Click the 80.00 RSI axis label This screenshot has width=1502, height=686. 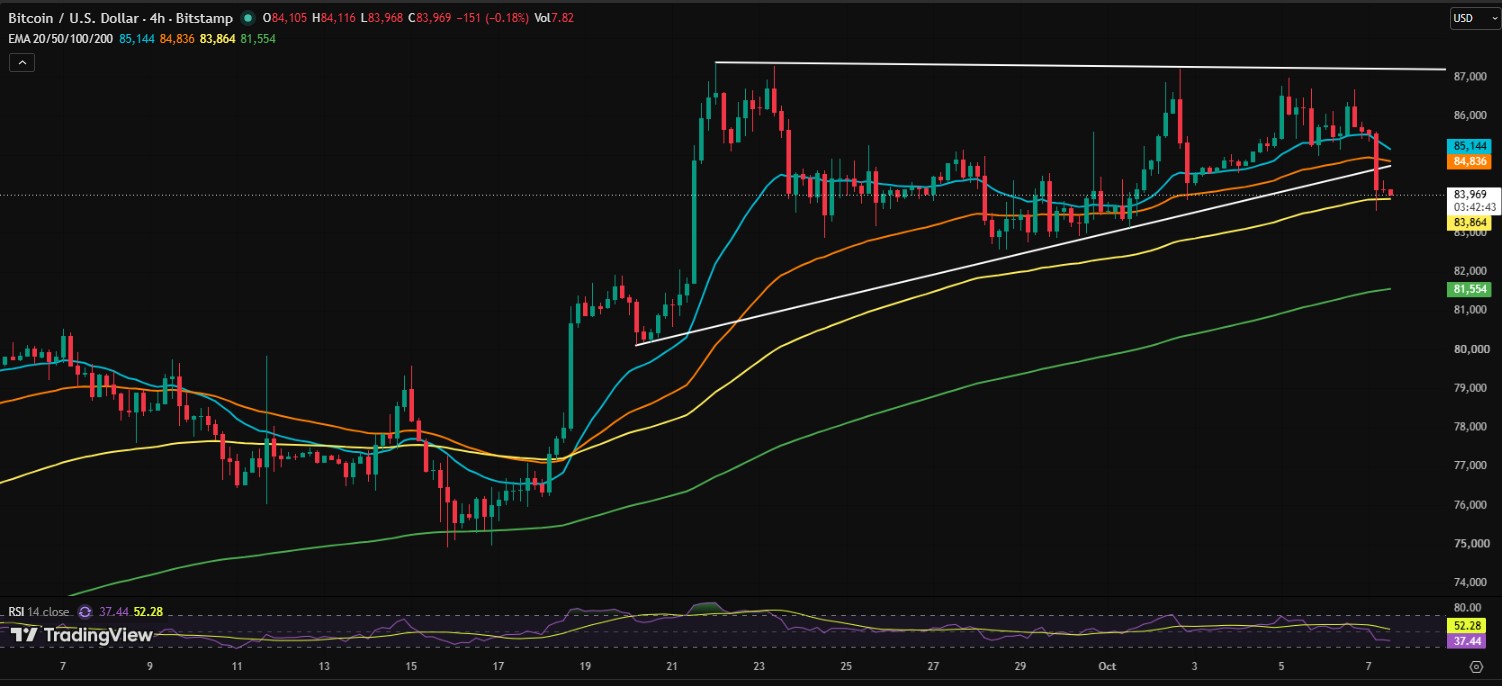pyautogui.click(x=1467, y=607)
